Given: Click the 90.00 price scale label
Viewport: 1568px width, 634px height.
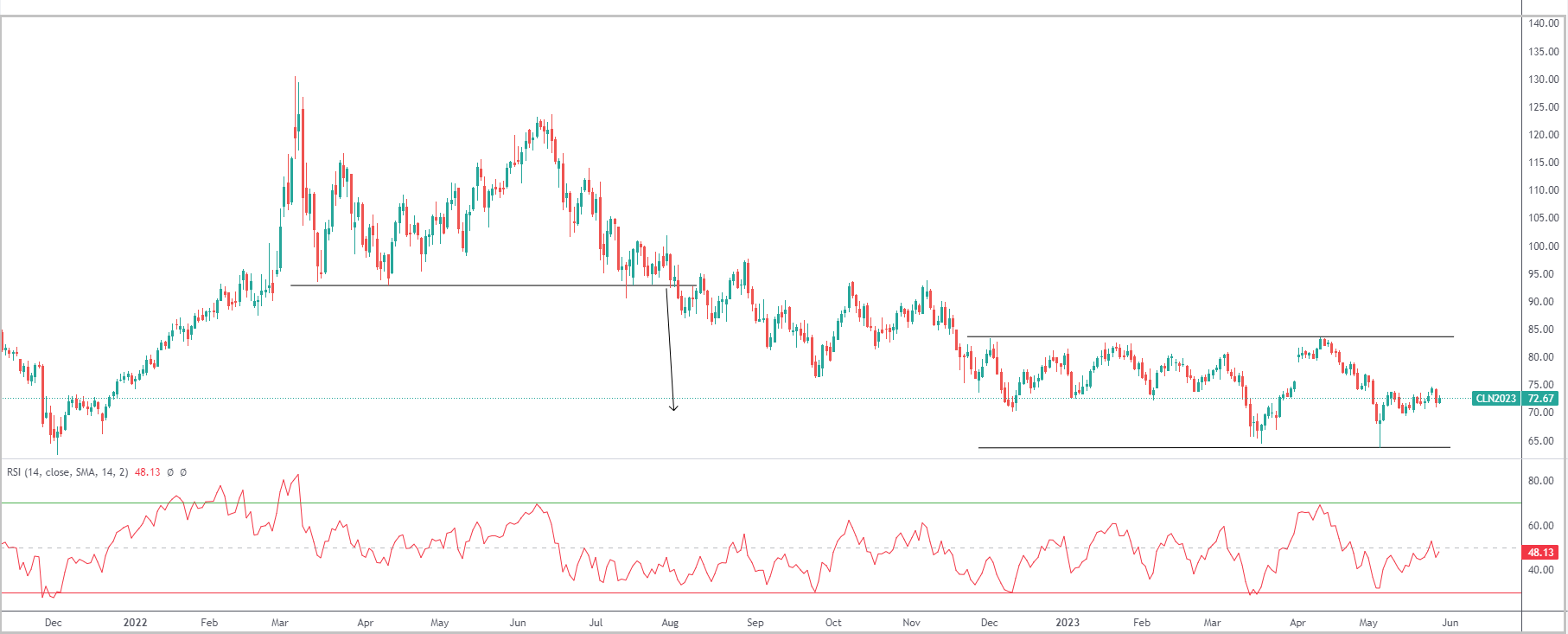Looking at the screenshot, I should coord(1541,302).
